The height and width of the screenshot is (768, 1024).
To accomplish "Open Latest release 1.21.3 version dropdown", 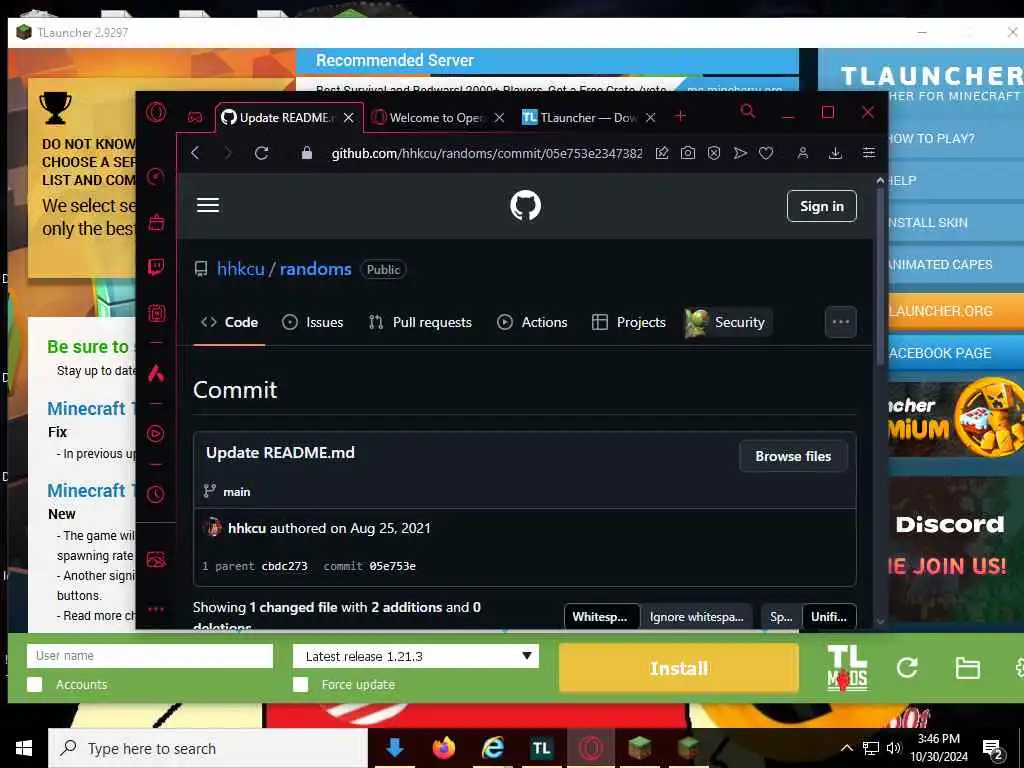I will pos(415,656).
